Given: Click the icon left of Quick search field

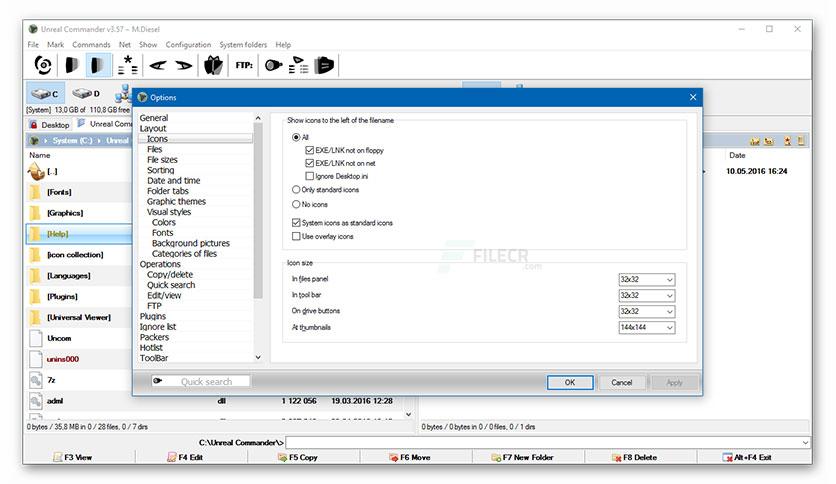Looking at the screenshot, I should coord(158,381).
